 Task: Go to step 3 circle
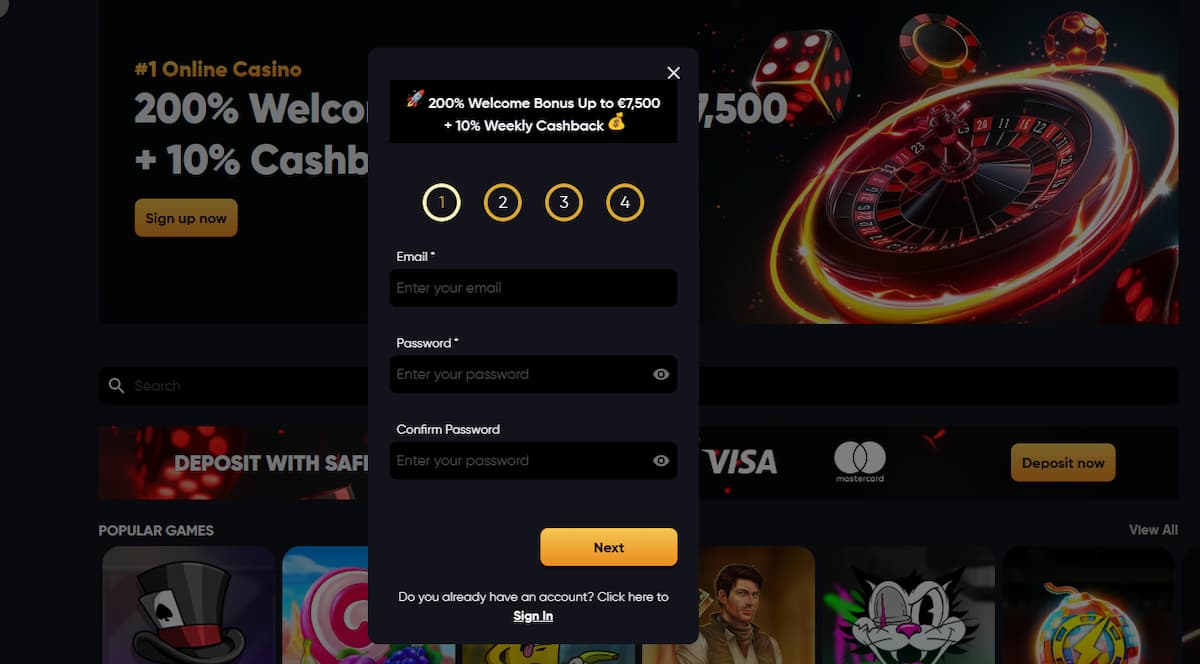(x=564, y=203)
